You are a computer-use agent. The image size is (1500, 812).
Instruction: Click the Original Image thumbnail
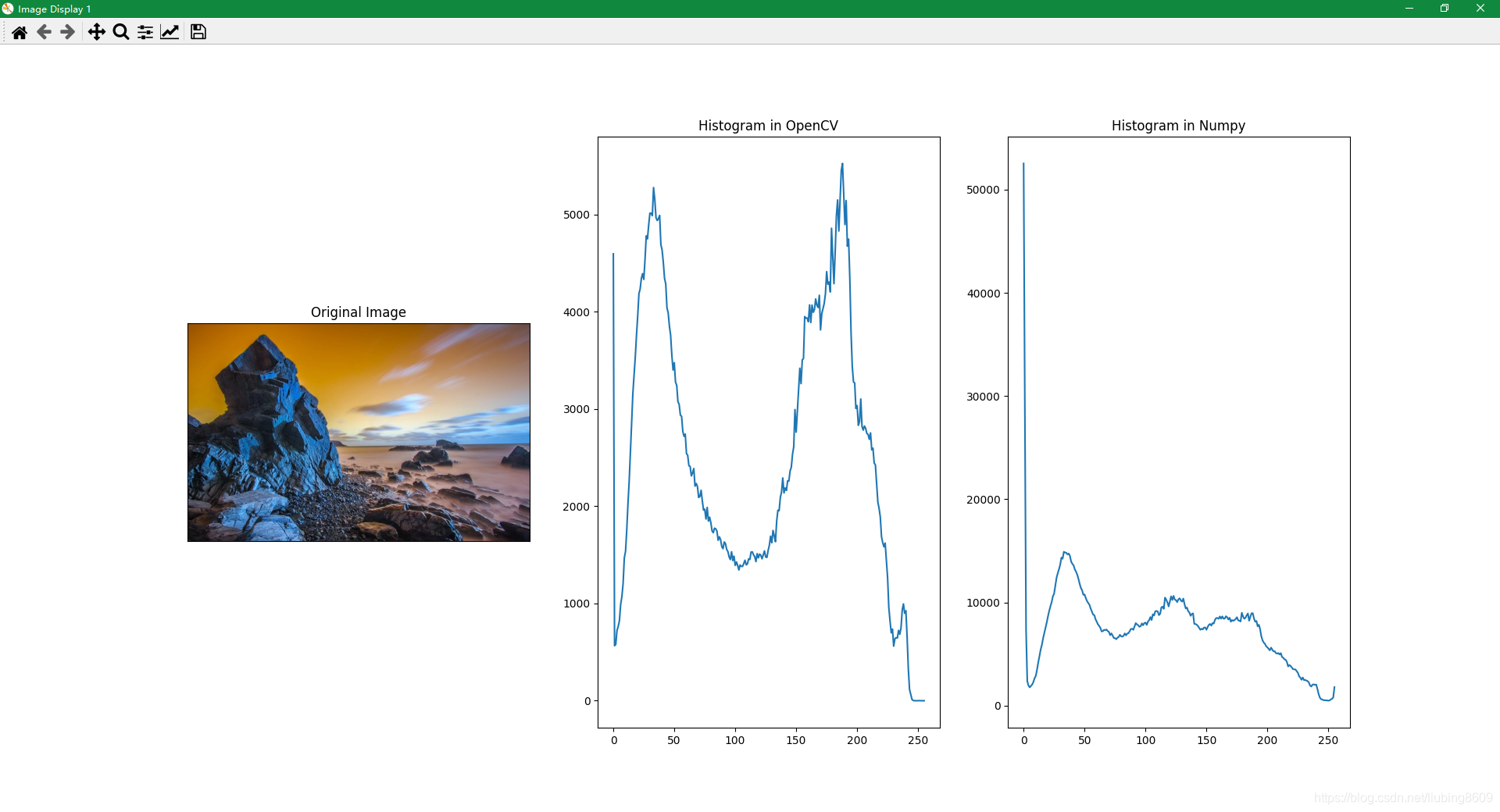[358, 433]
